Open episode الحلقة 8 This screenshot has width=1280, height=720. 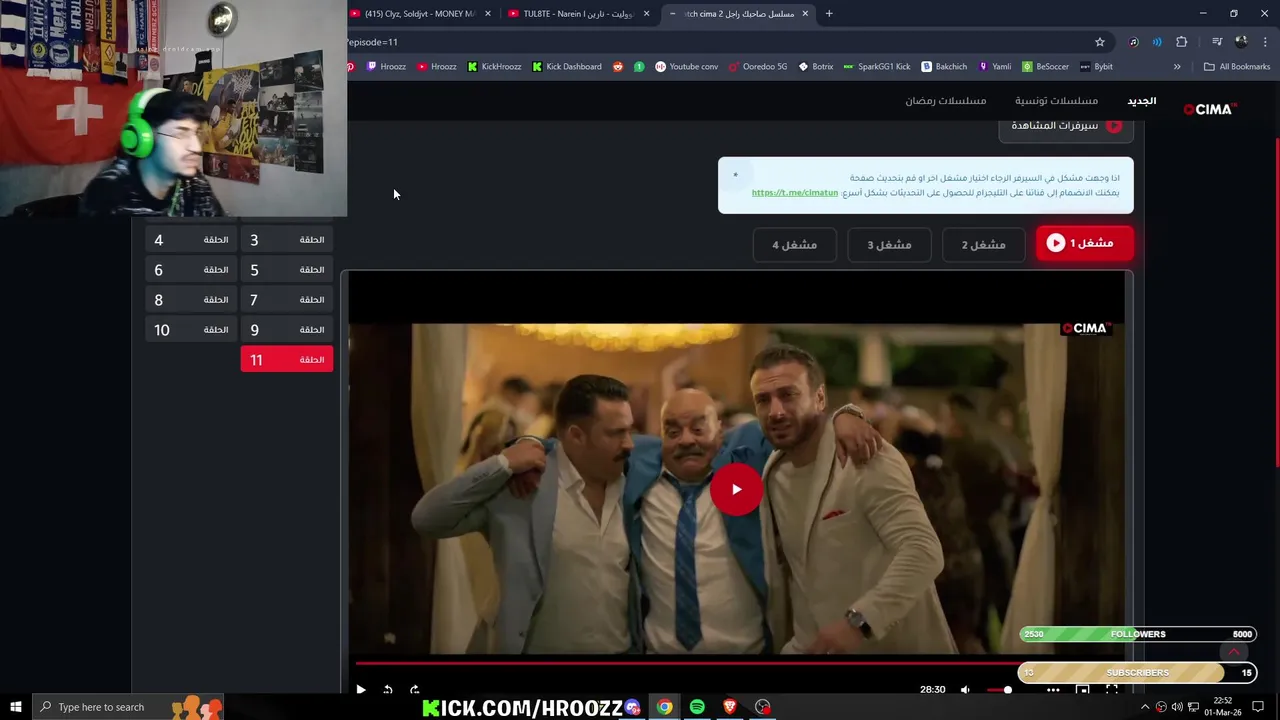tap(190, 300)
